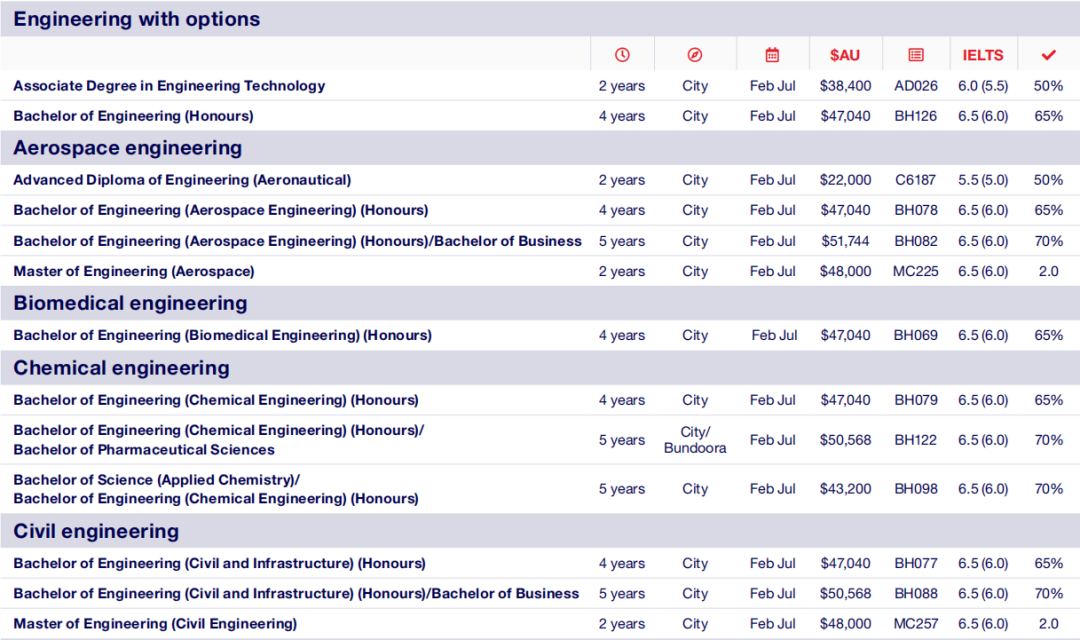Select the Civil engineering section heading
Image resolution: width=1080 pixels, height=640 pixels.
96,531
